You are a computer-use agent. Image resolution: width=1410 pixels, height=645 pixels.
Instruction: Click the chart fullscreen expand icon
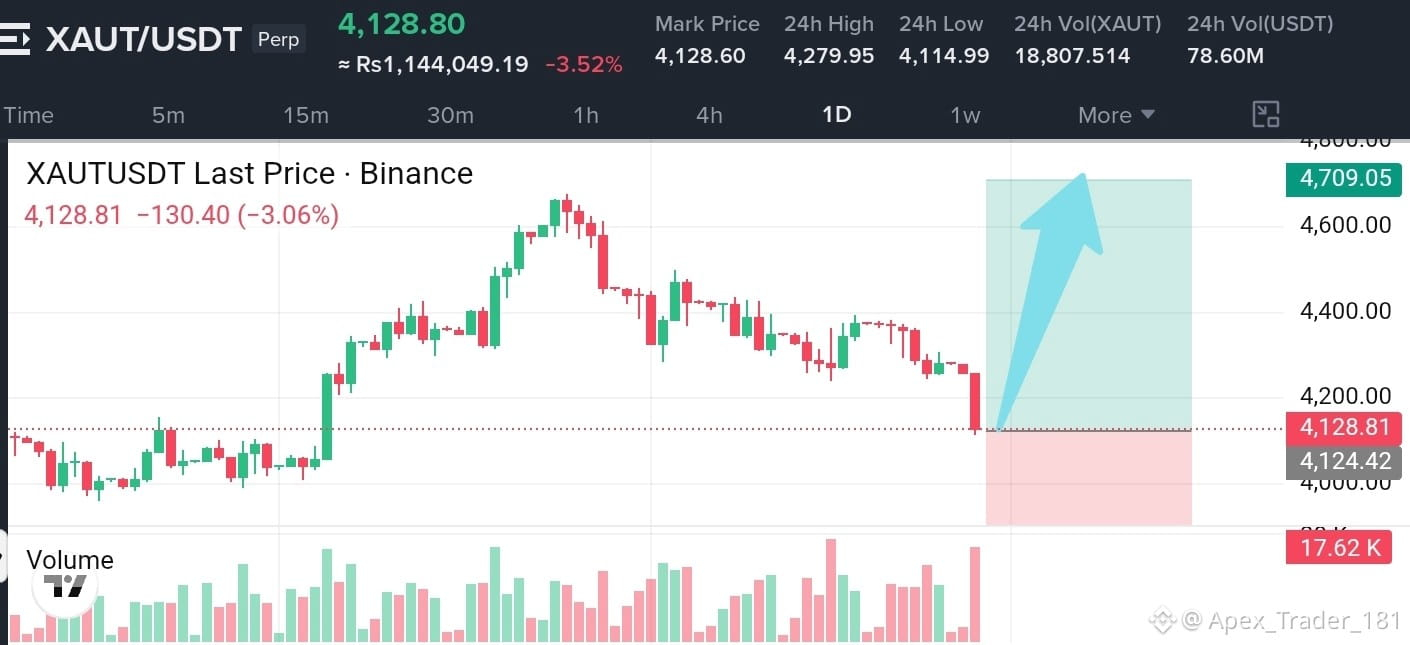click(x=1266, y=115)
